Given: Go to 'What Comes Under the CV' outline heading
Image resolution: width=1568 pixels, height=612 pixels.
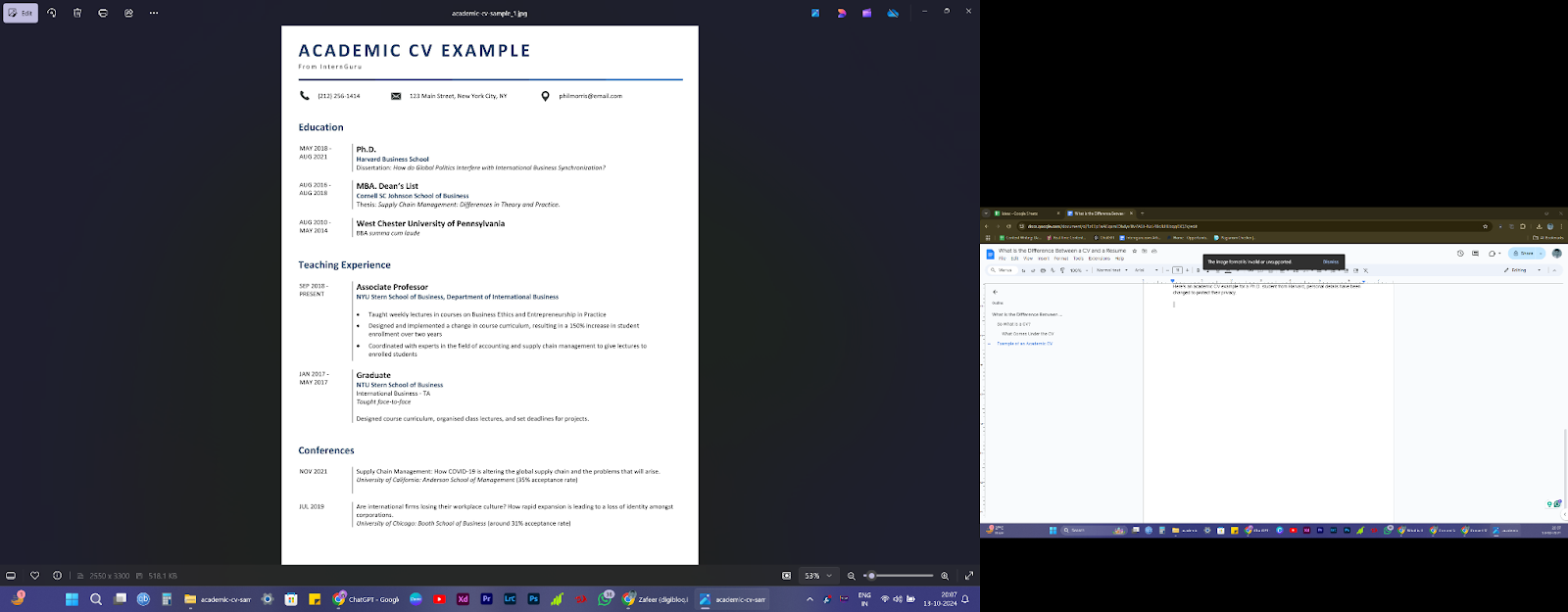Looking at the screenshot, I should pos(1028,334).
